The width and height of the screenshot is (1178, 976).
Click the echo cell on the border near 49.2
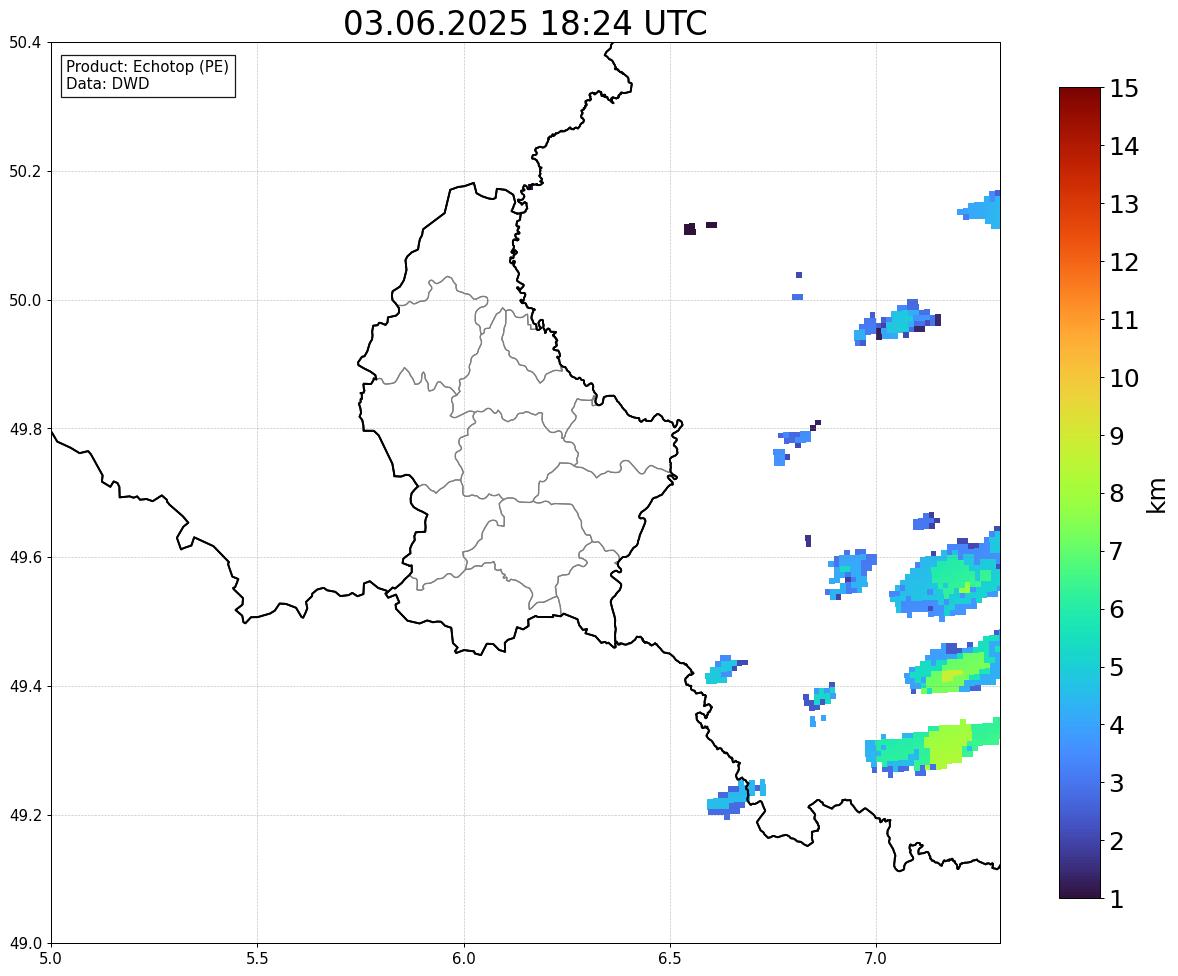[x=735, y=799]
